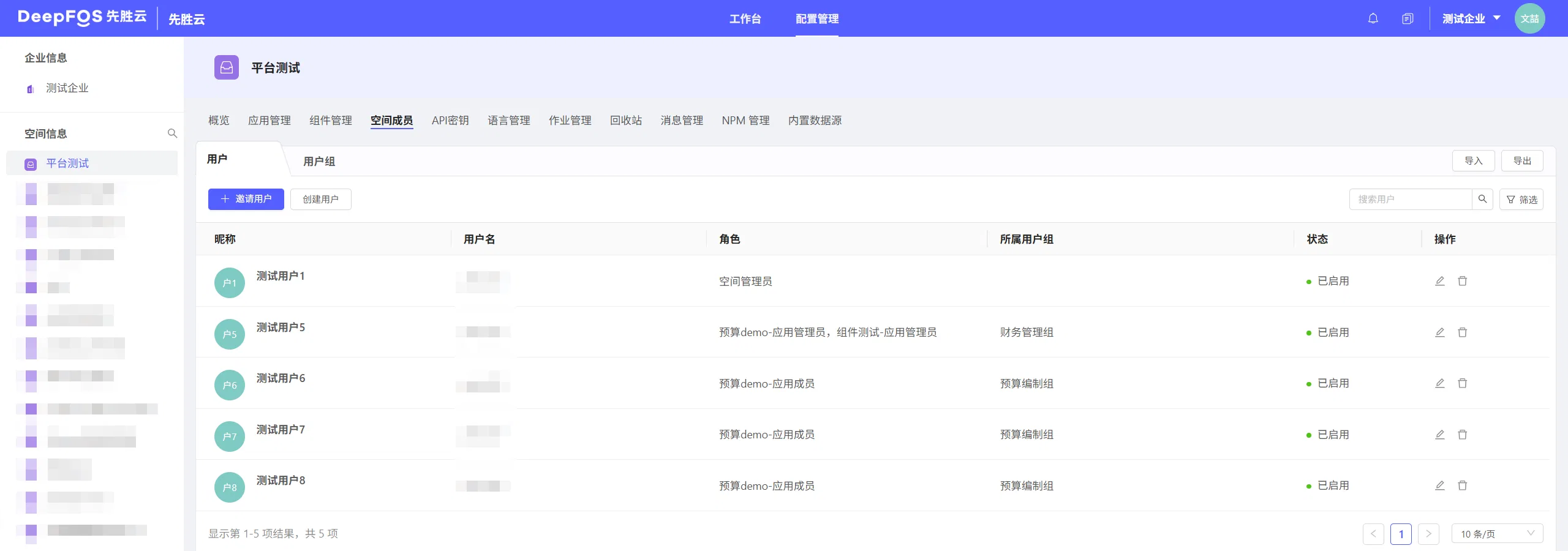This screenshot has height=551, width=1568.
Task: Select 平台测试 in the space list
Action: pos(92,163)
